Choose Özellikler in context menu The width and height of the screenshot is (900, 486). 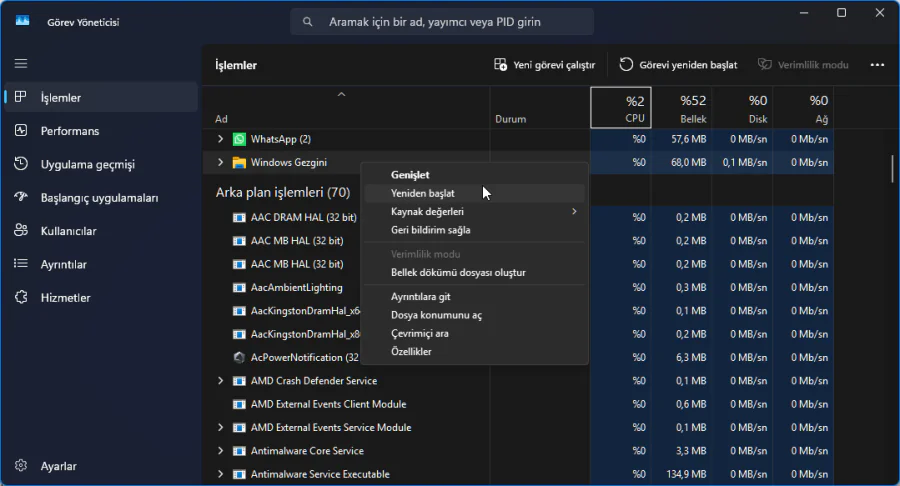[x=474, y=352]
